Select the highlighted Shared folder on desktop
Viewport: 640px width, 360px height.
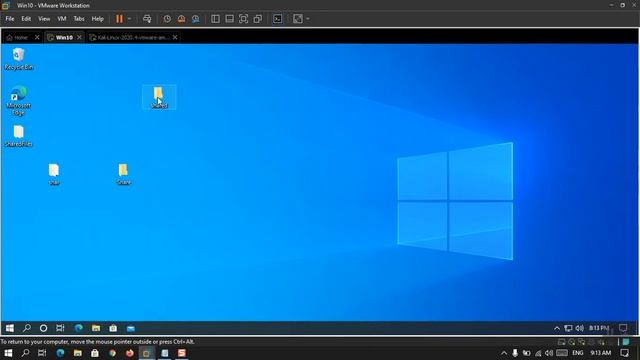tap(159, 97)
